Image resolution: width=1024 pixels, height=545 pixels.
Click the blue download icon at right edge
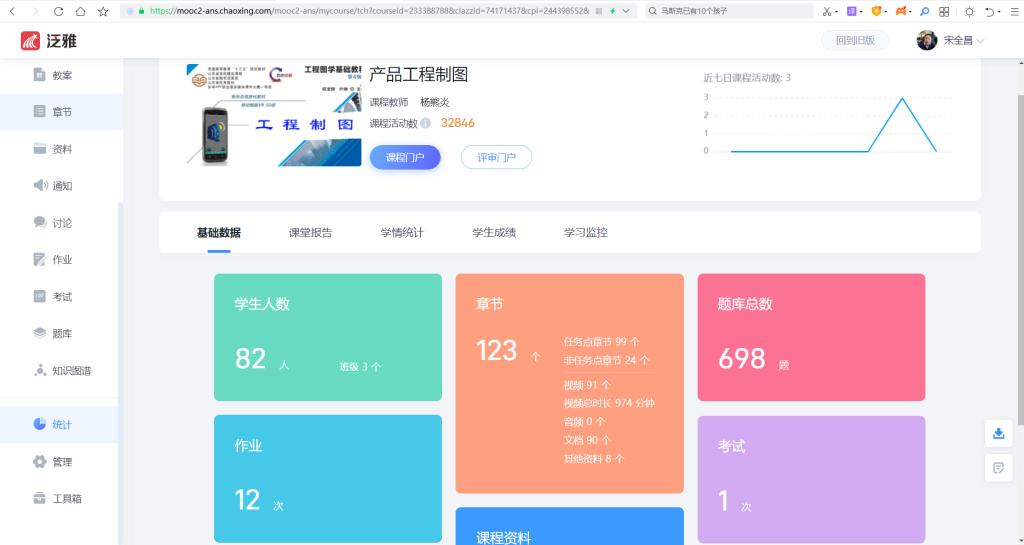[x=998, y=433]
